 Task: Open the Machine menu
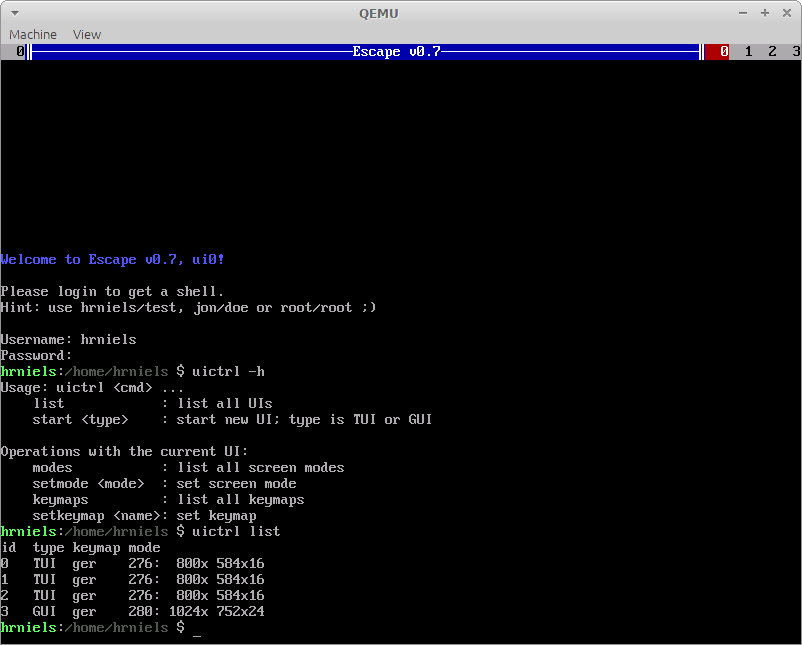point(33,34)
